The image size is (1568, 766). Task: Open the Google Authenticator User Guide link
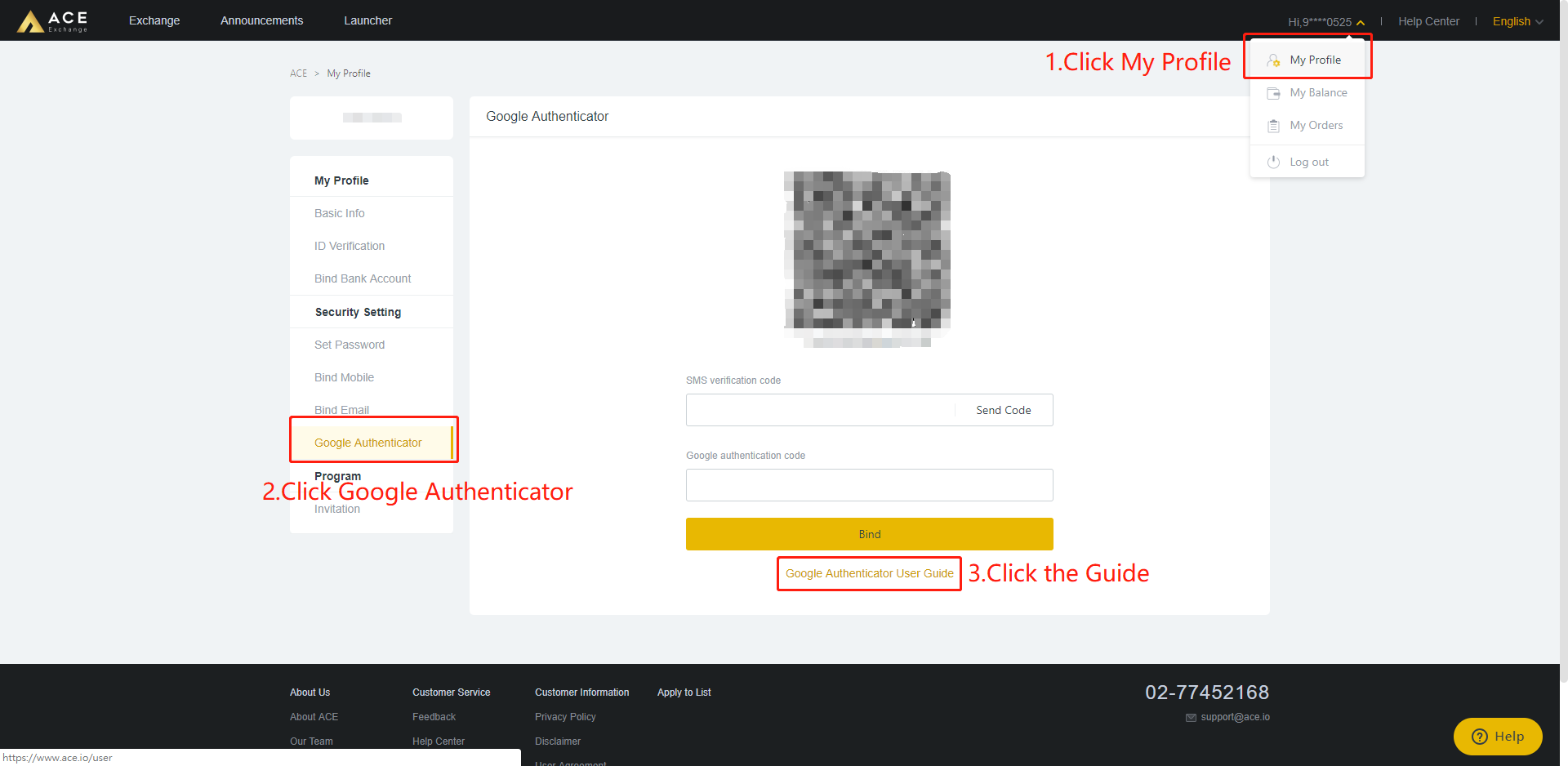click(x=870, y=573)
